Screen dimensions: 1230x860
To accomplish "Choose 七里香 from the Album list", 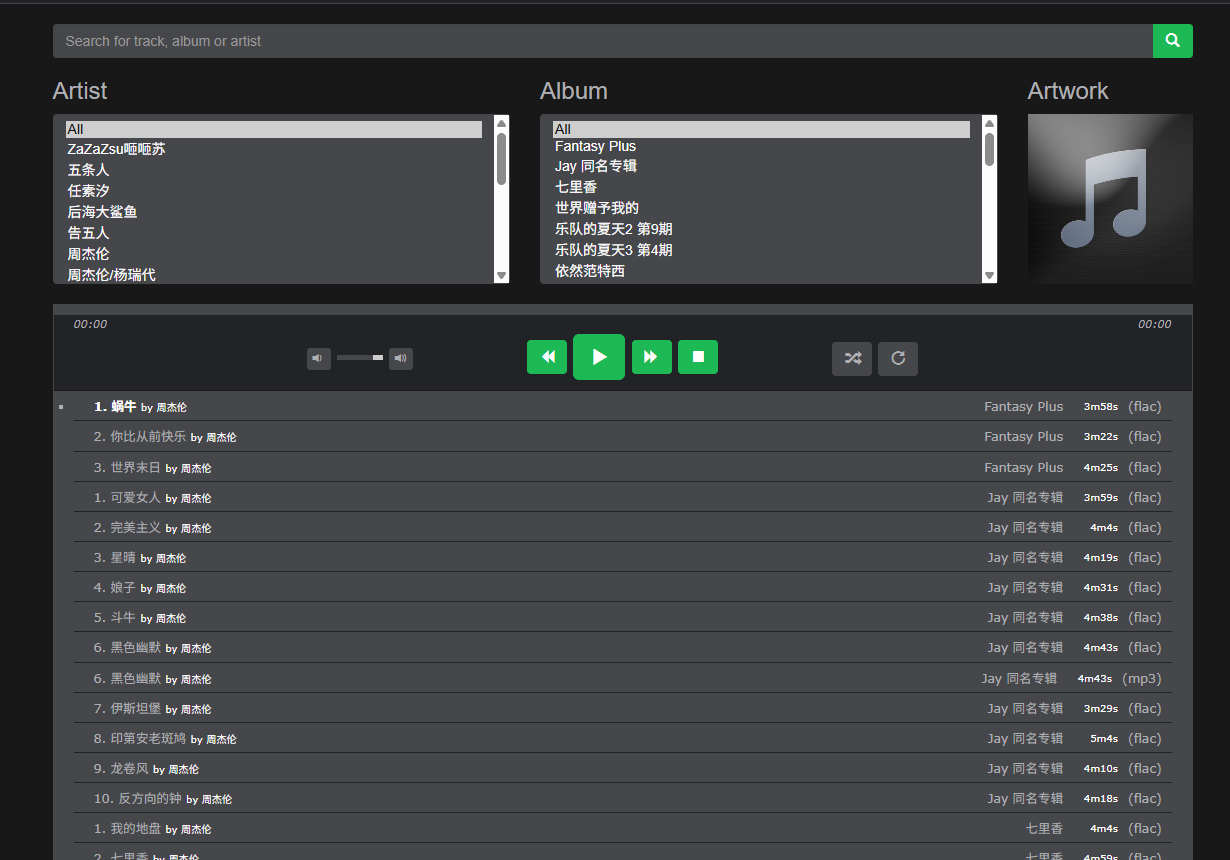I will (576, 187).
